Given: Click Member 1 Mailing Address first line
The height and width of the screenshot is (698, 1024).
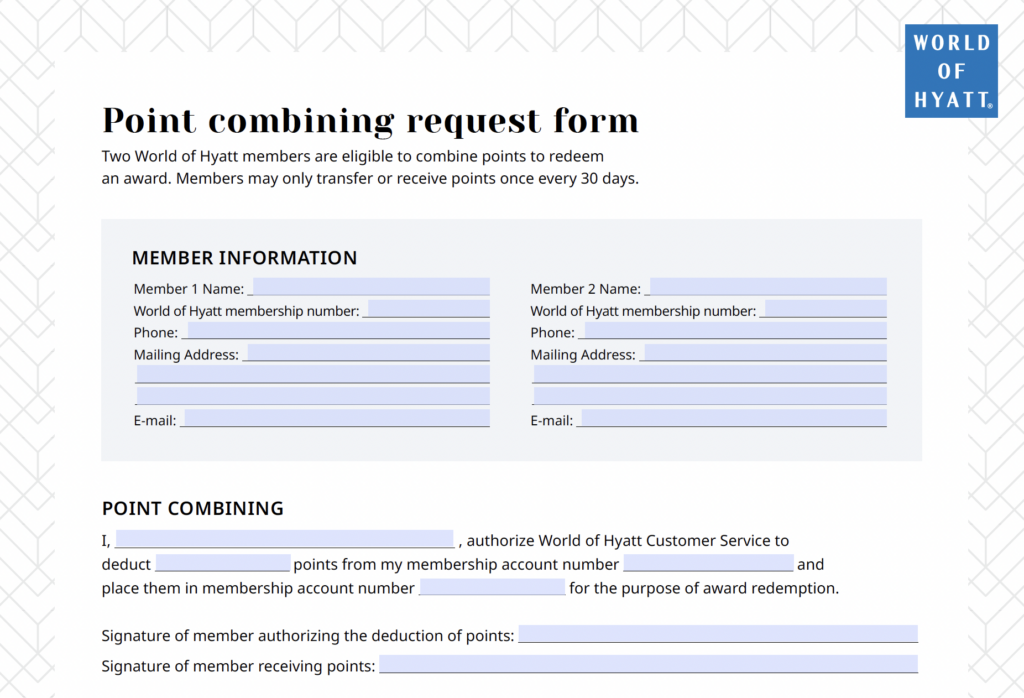Looking at the screenshot, I should [369, 353].
